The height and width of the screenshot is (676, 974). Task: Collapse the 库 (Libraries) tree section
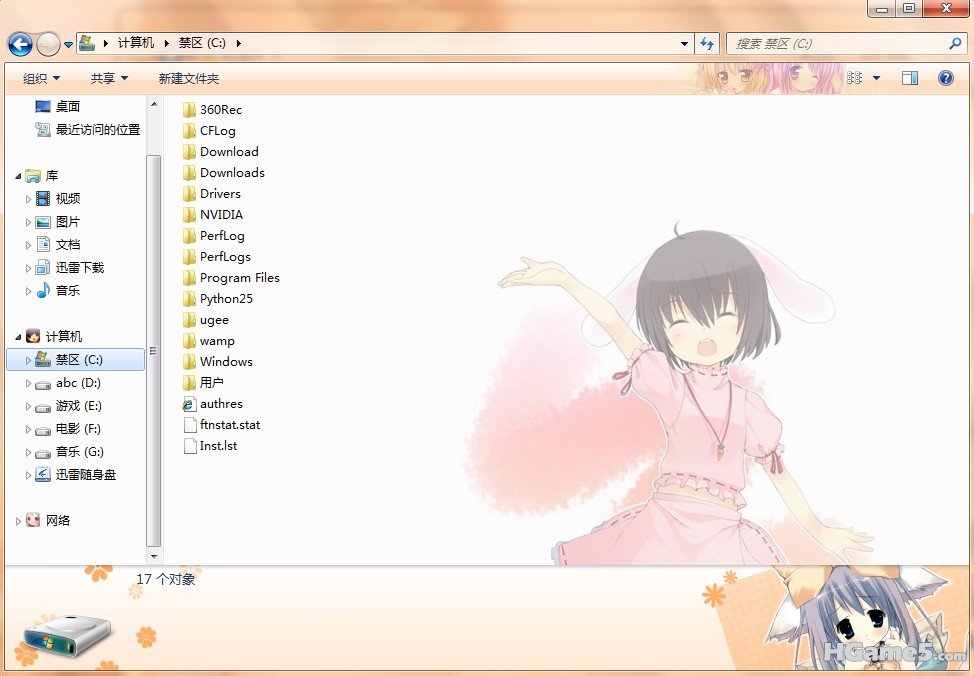click(19, 176)
